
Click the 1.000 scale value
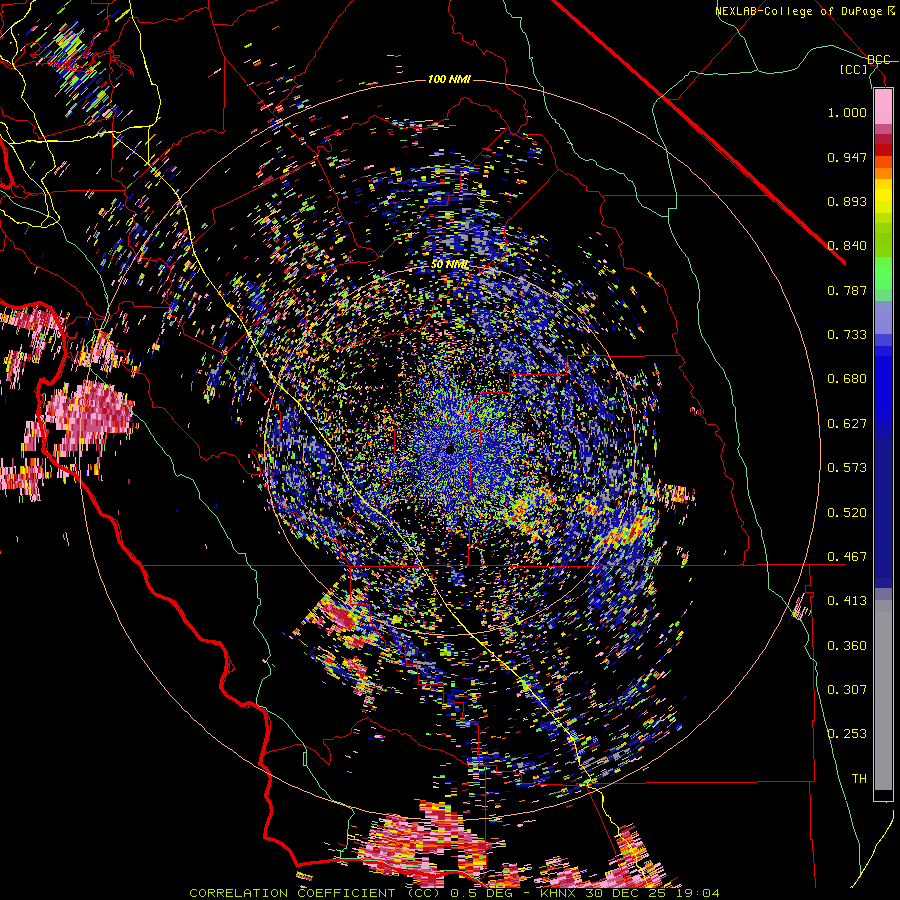847,112
